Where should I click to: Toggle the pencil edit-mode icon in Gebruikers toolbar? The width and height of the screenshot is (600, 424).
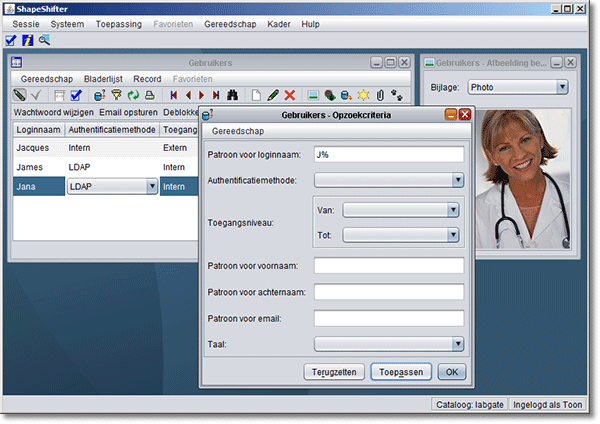20,95
